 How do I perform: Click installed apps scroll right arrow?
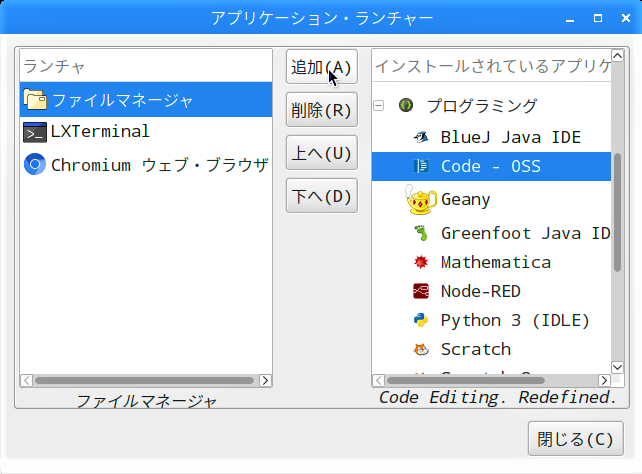604,380
